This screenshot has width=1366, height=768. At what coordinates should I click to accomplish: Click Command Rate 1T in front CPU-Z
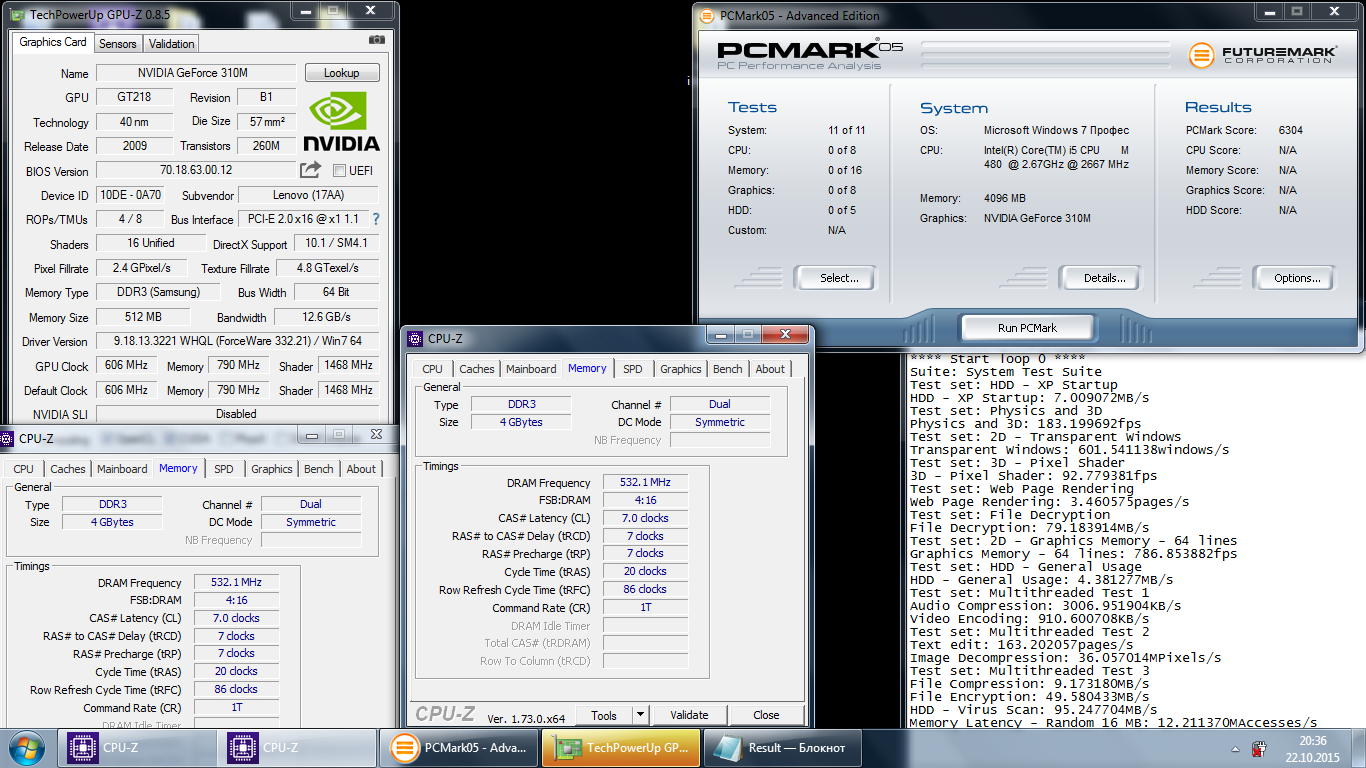(x=644, y=608)
